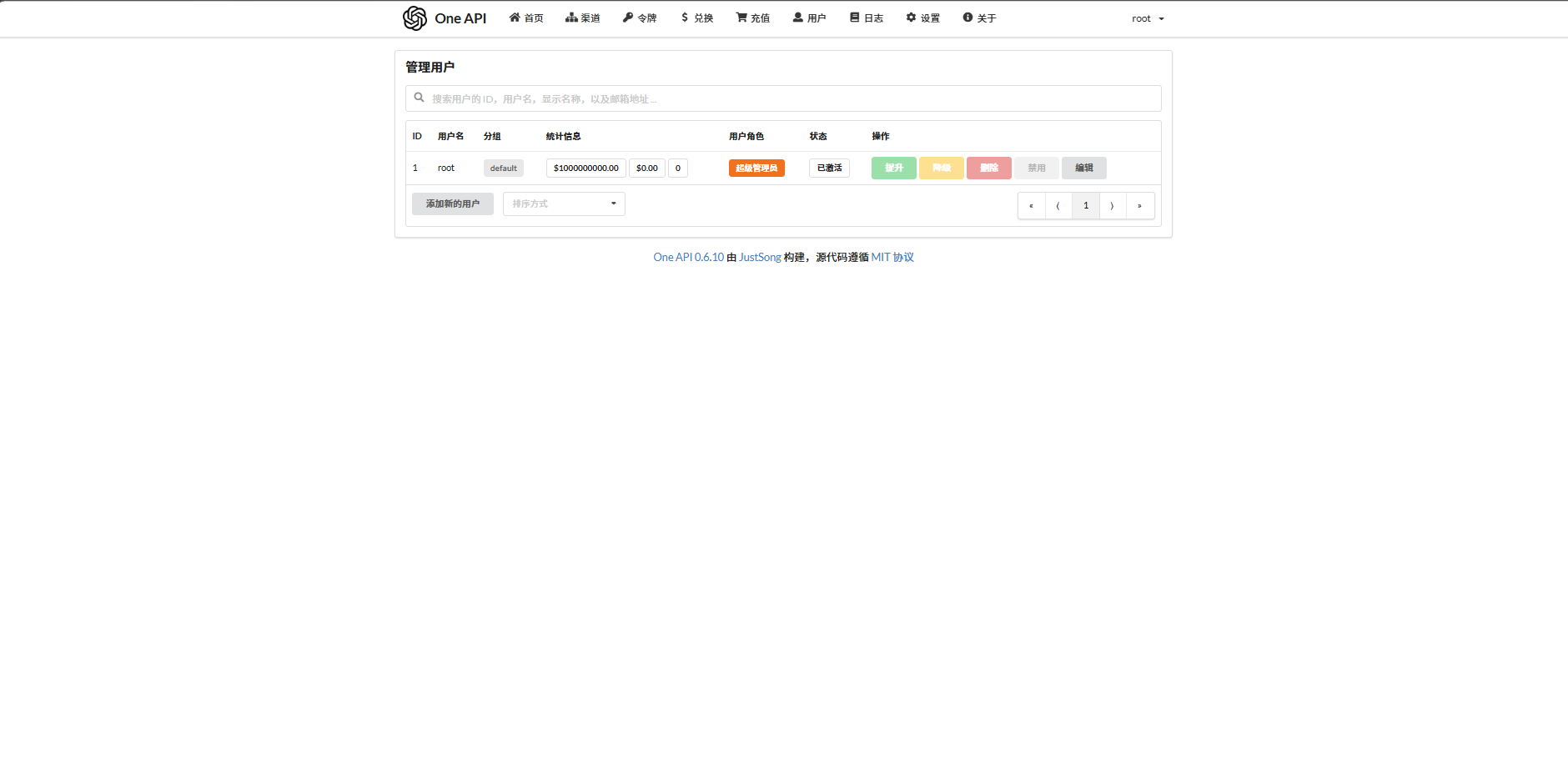Click the One API logo icon
Image resolution: width=1568 pixels, height=759 pixels.
tap(415, 18)
